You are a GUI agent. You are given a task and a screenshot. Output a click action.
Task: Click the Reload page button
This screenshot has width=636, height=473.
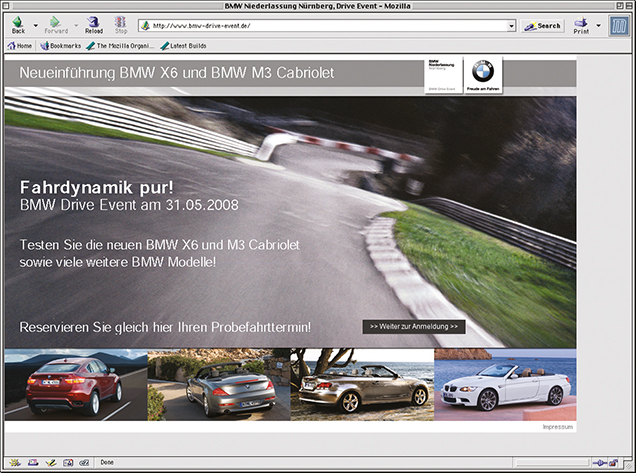[x=93, y=24]
